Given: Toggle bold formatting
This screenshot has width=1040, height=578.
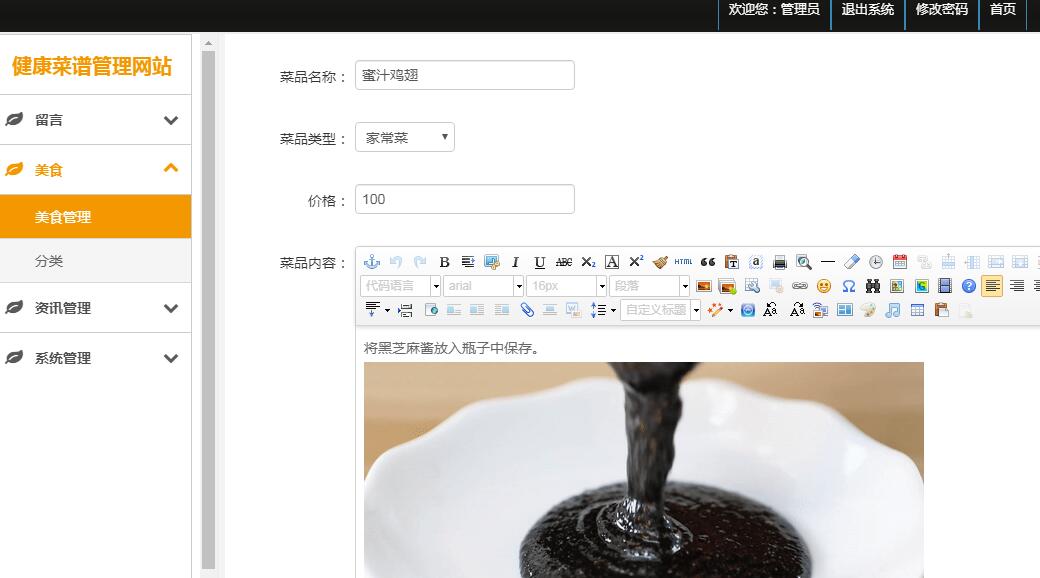Looking at the screenshot, I should pyautogui.click(x=444, y=262).
